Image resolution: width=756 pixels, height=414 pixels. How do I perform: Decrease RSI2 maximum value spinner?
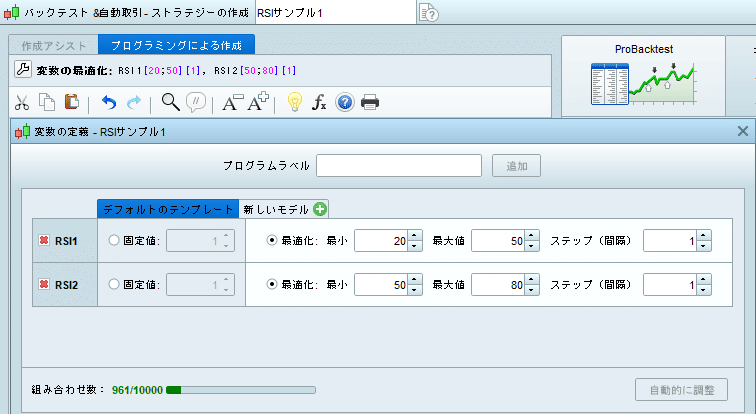tap(532, 290)
